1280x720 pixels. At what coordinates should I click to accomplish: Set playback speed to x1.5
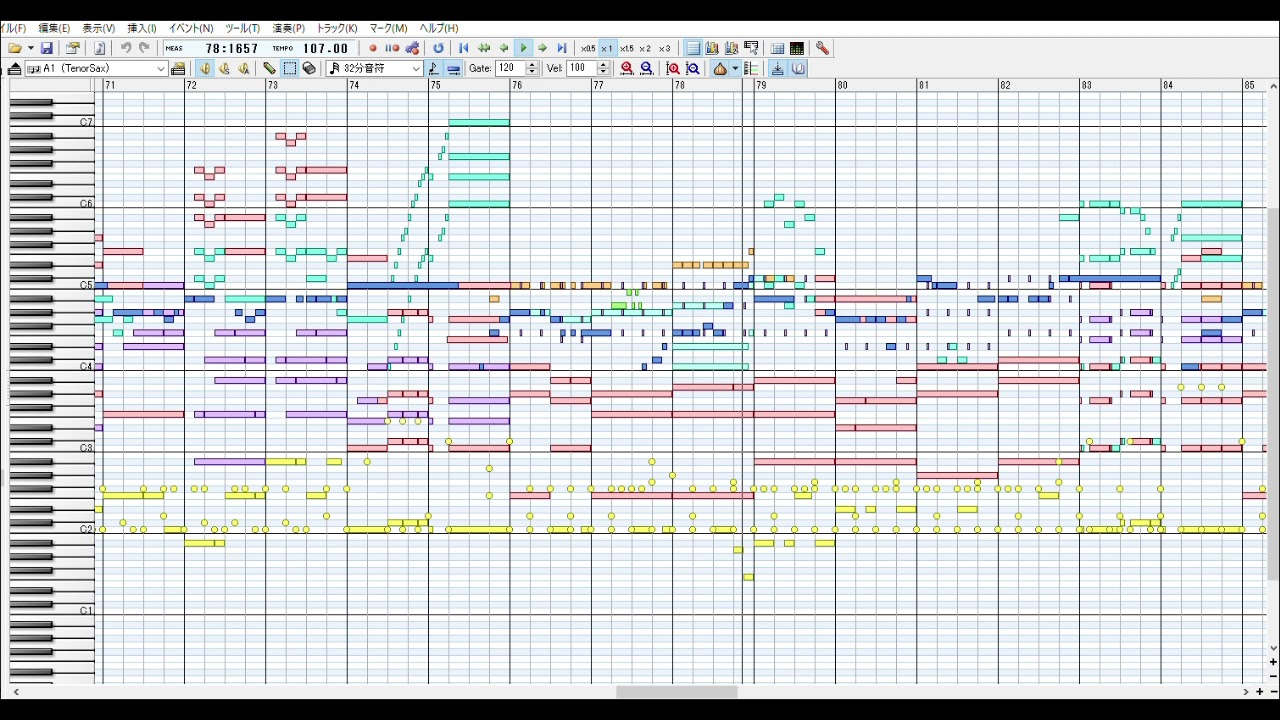click(627, 48)
